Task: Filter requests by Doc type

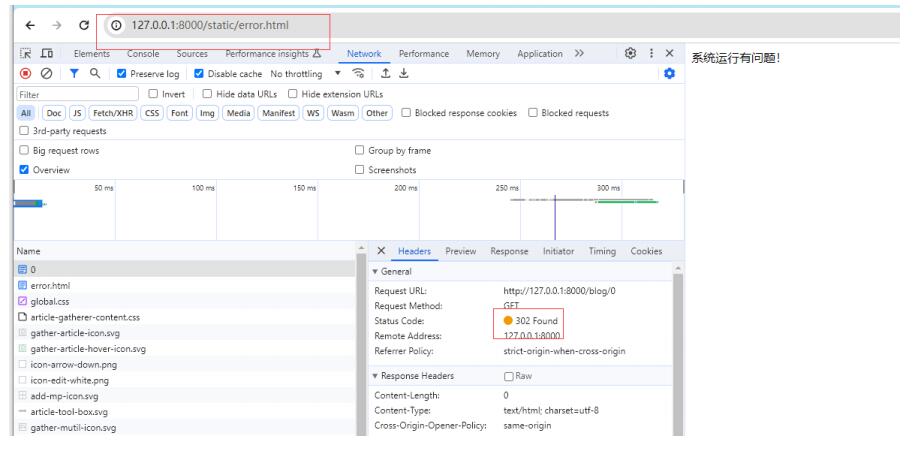Action: (x=54, y=113)
